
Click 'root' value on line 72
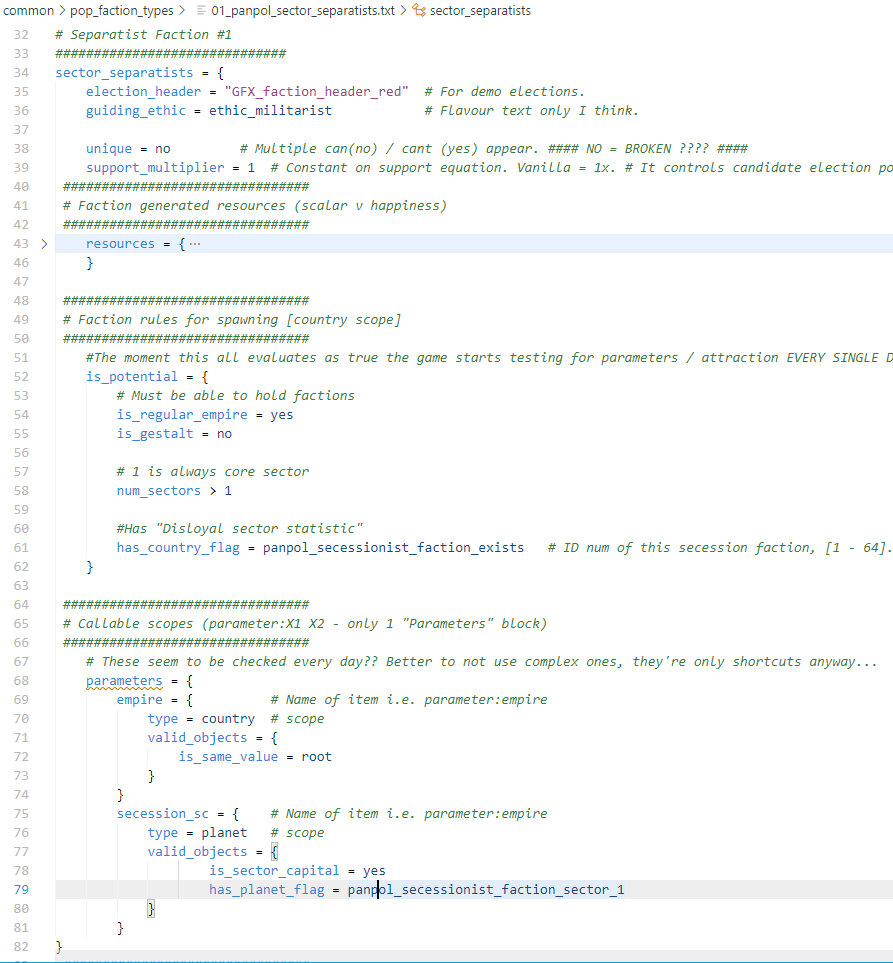click(316, 757)
